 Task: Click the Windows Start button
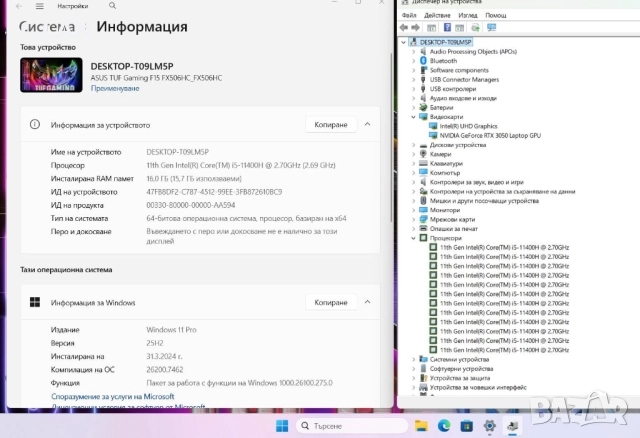[x=282, y=426]
